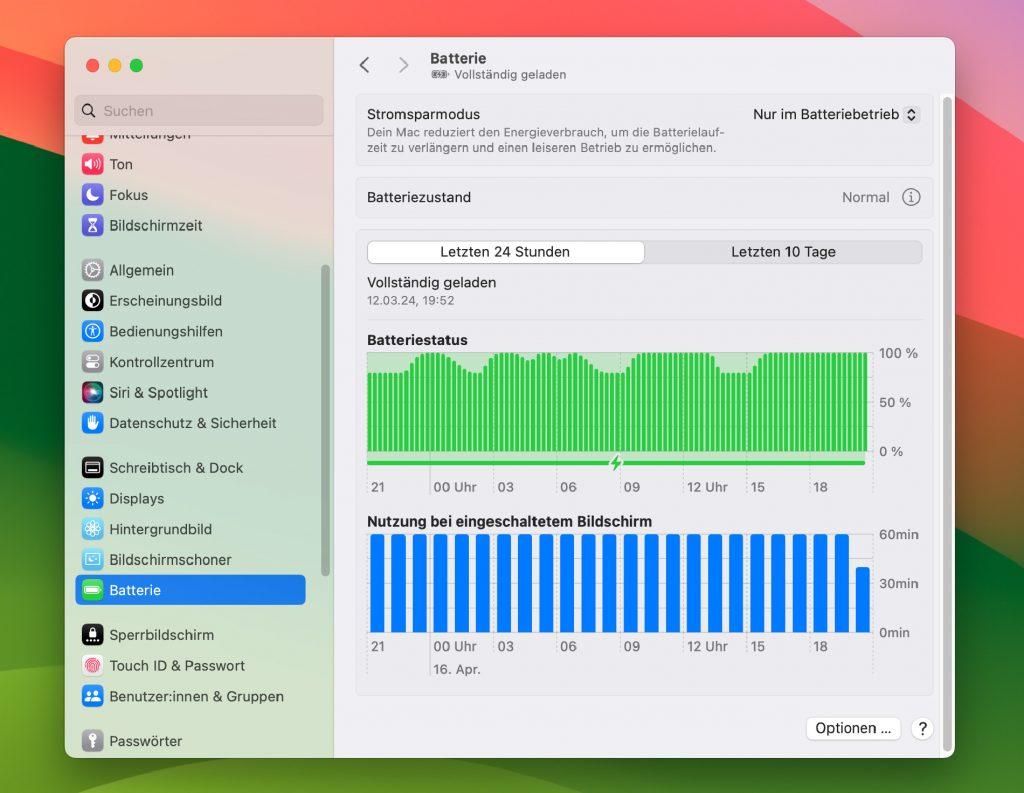Click the main pane scrollbar
Viewport: 1024px width, 793px height.
pyautogui.click(x=947, y=424)
